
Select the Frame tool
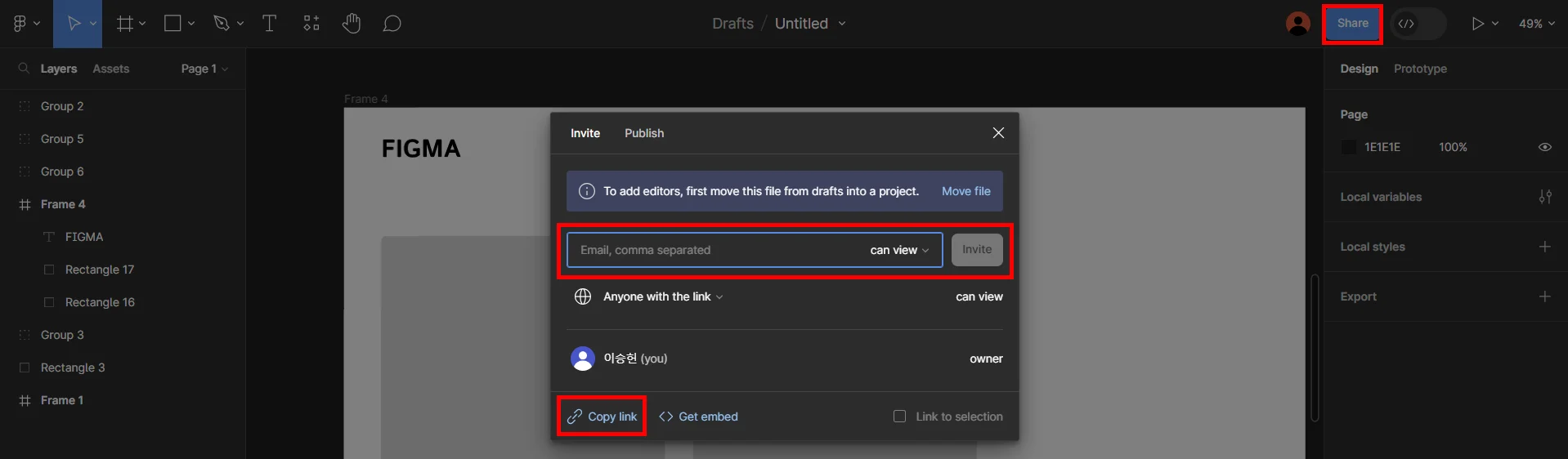coord(124,24)
